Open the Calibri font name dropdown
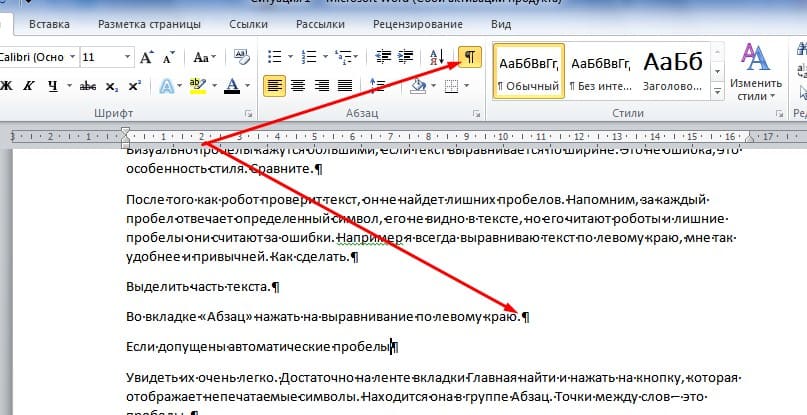This screenshot has height=415, width=807. click(73, 57)
